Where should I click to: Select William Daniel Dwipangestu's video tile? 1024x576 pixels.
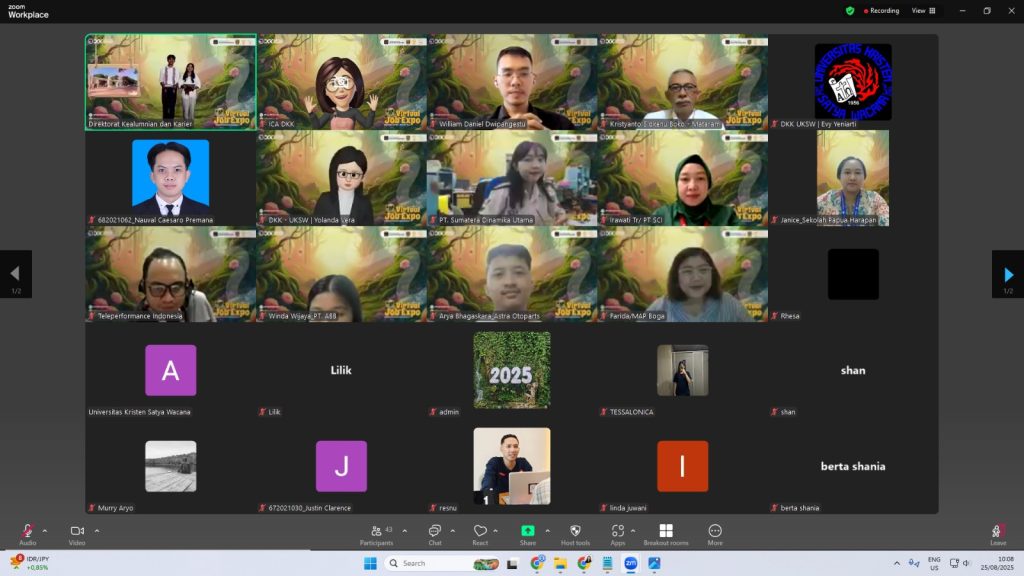coord(512,82)
